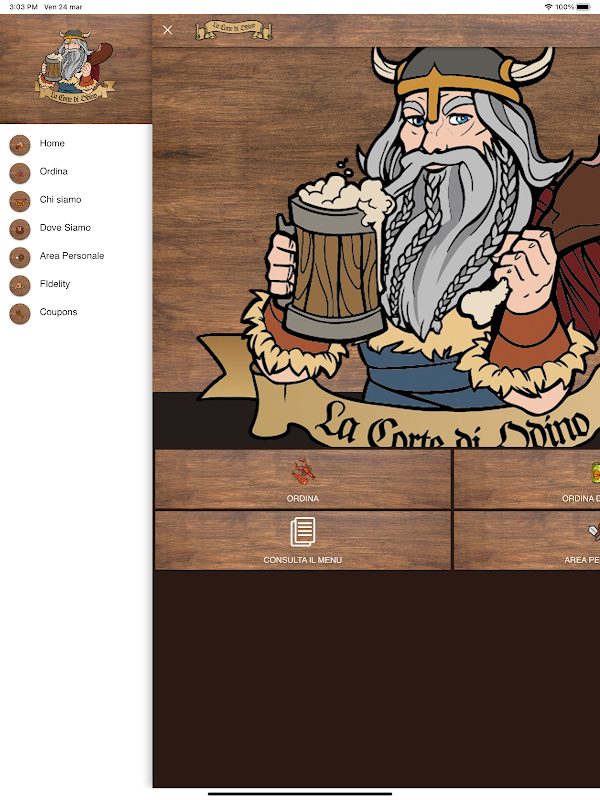The image size is (600, 800).
Task: Click the round icon next to Chi siamo
Action: tap(20, 201)
